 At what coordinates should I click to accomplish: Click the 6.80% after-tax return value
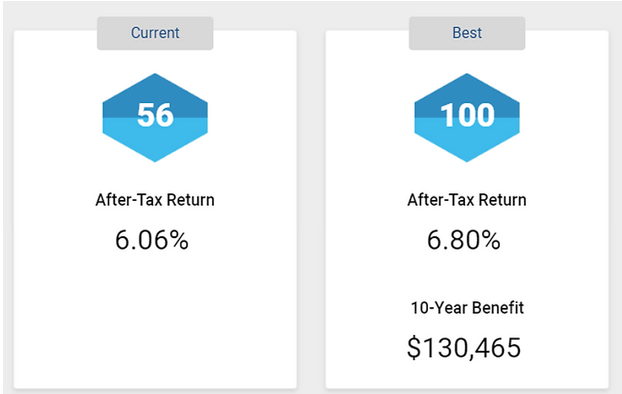pos(464,240)
